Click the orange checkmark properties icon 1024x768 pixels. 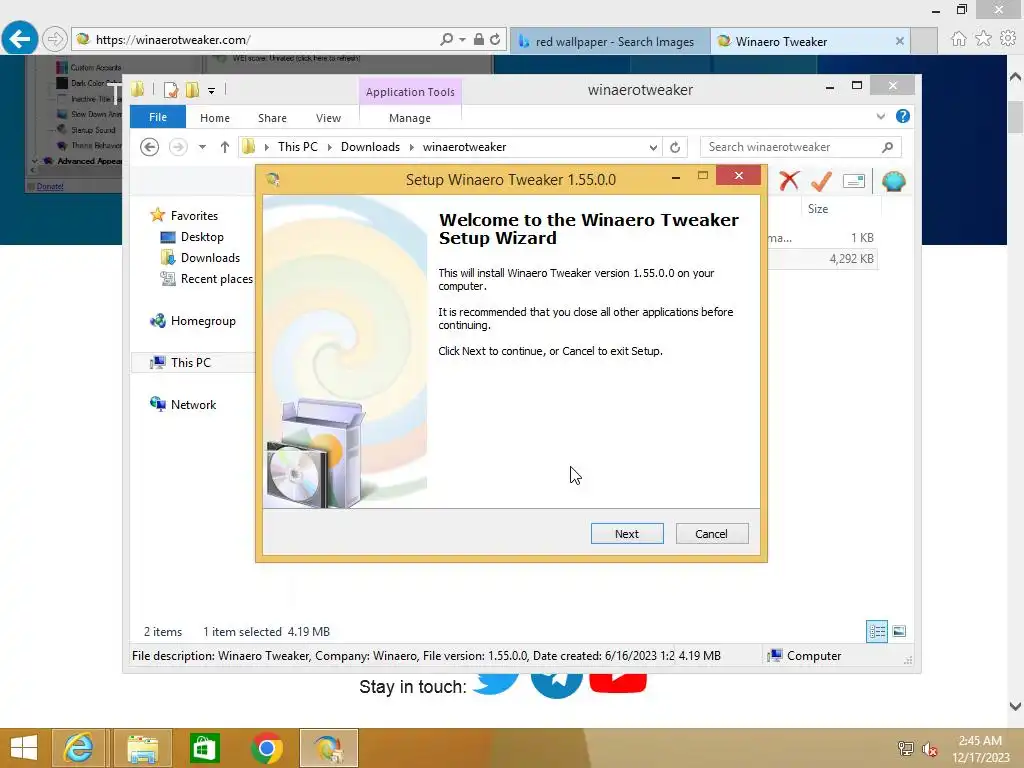click(x=822, y=181)
